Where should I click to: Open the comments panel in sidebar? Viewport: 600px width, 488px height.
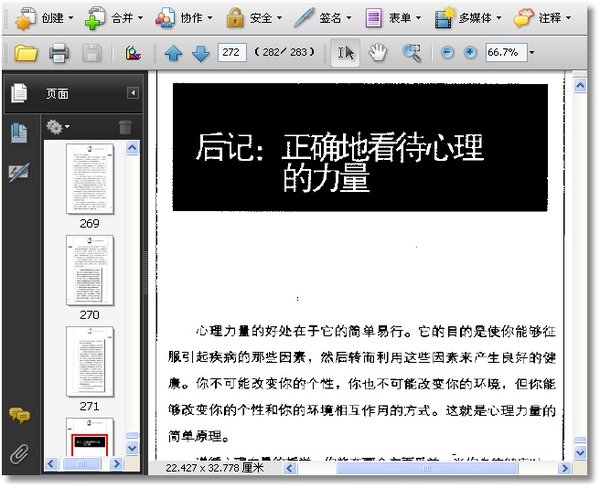tap(18, 415)
